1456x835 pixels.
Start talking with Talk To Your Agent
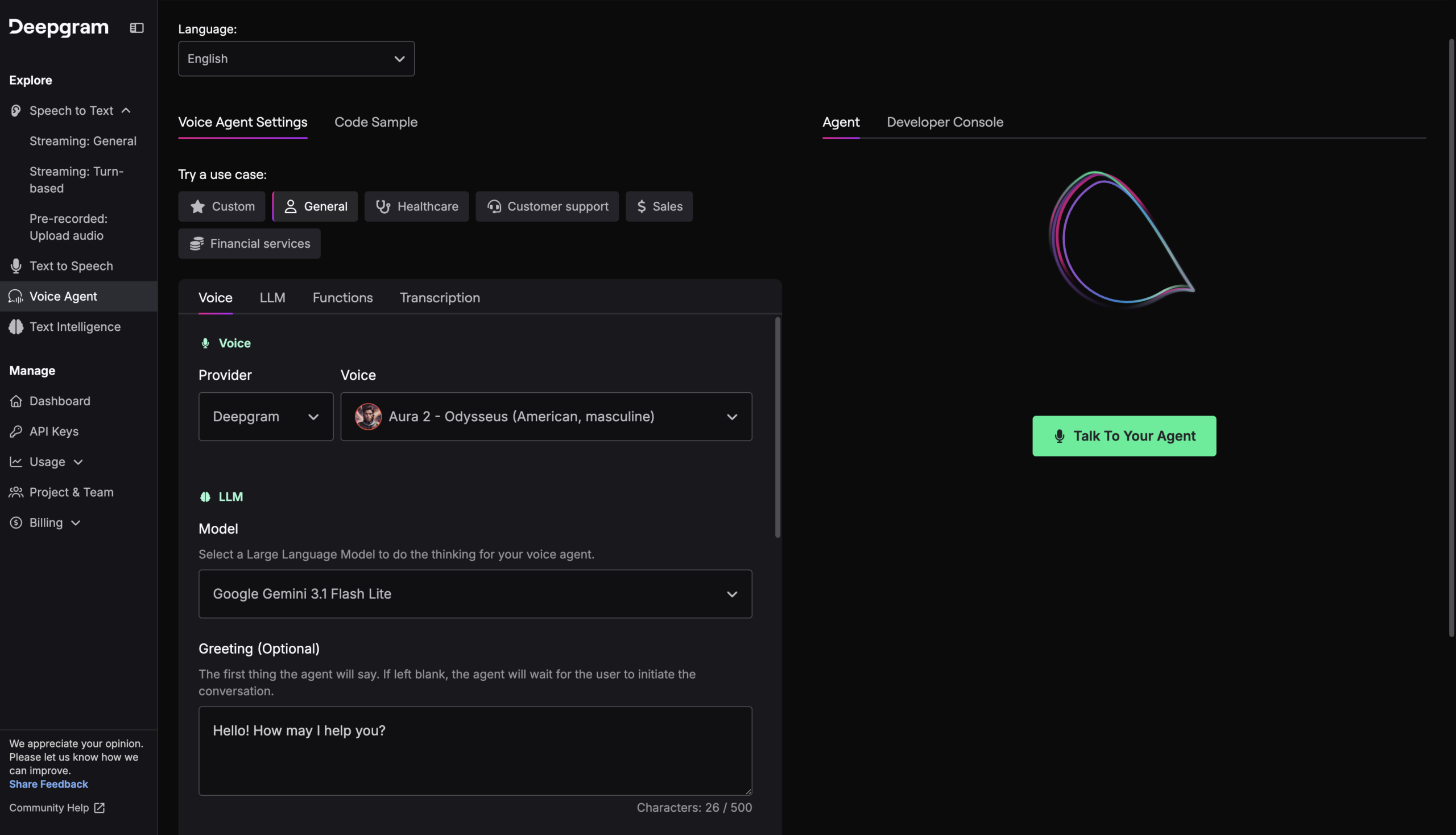click(1124, 436)
